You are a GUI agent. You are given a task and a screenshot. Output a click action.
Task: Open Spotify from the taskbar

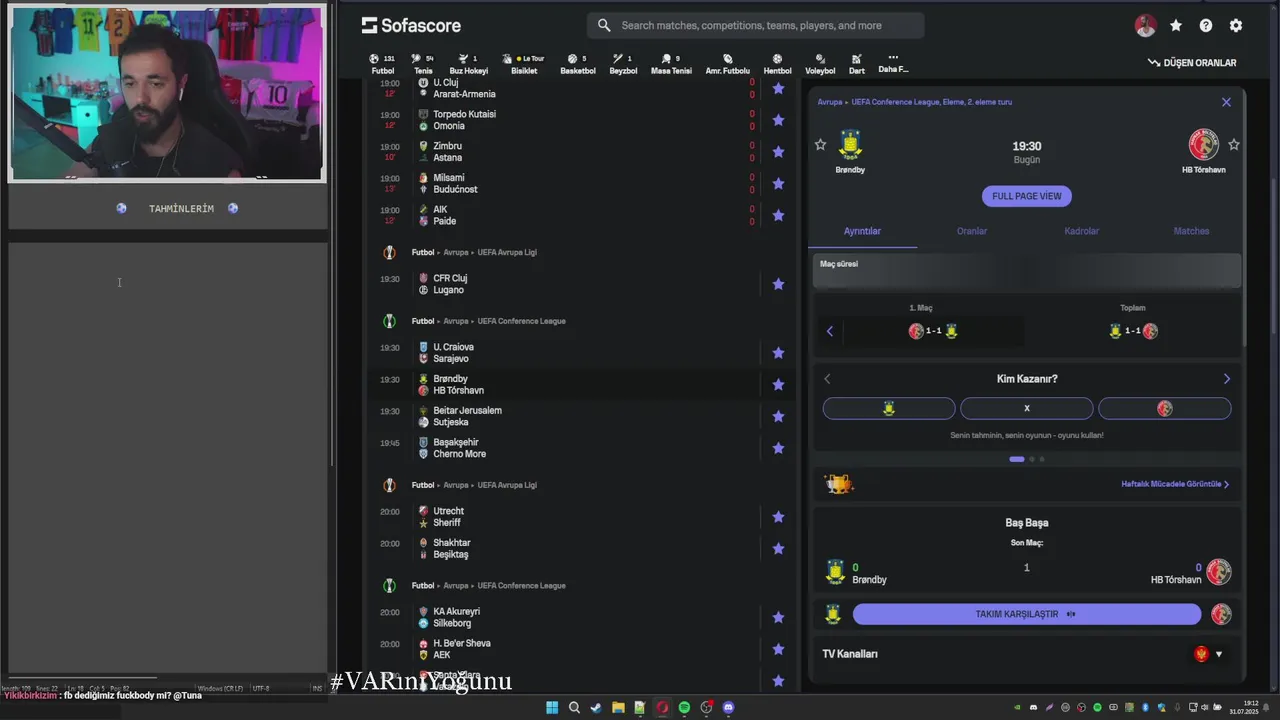pyautogui.click(x=684, y=707)
